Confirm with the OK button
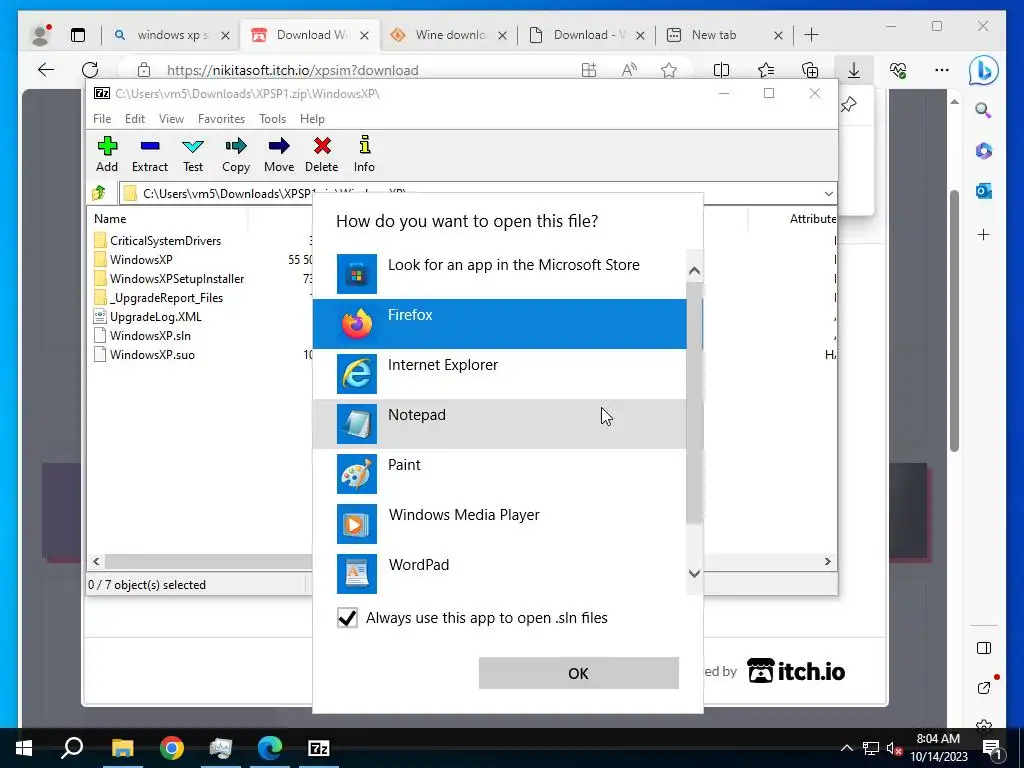This screenshot has width=1024, height=768. coord(579,673)
